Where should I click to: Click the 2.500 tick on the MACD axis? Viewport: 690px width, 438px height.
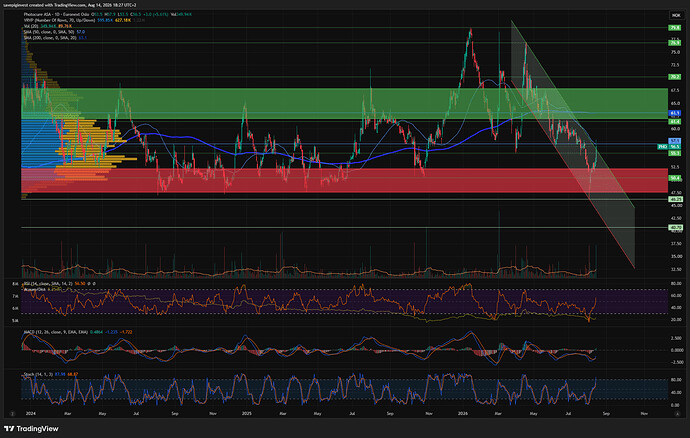(x=676, y=338)
